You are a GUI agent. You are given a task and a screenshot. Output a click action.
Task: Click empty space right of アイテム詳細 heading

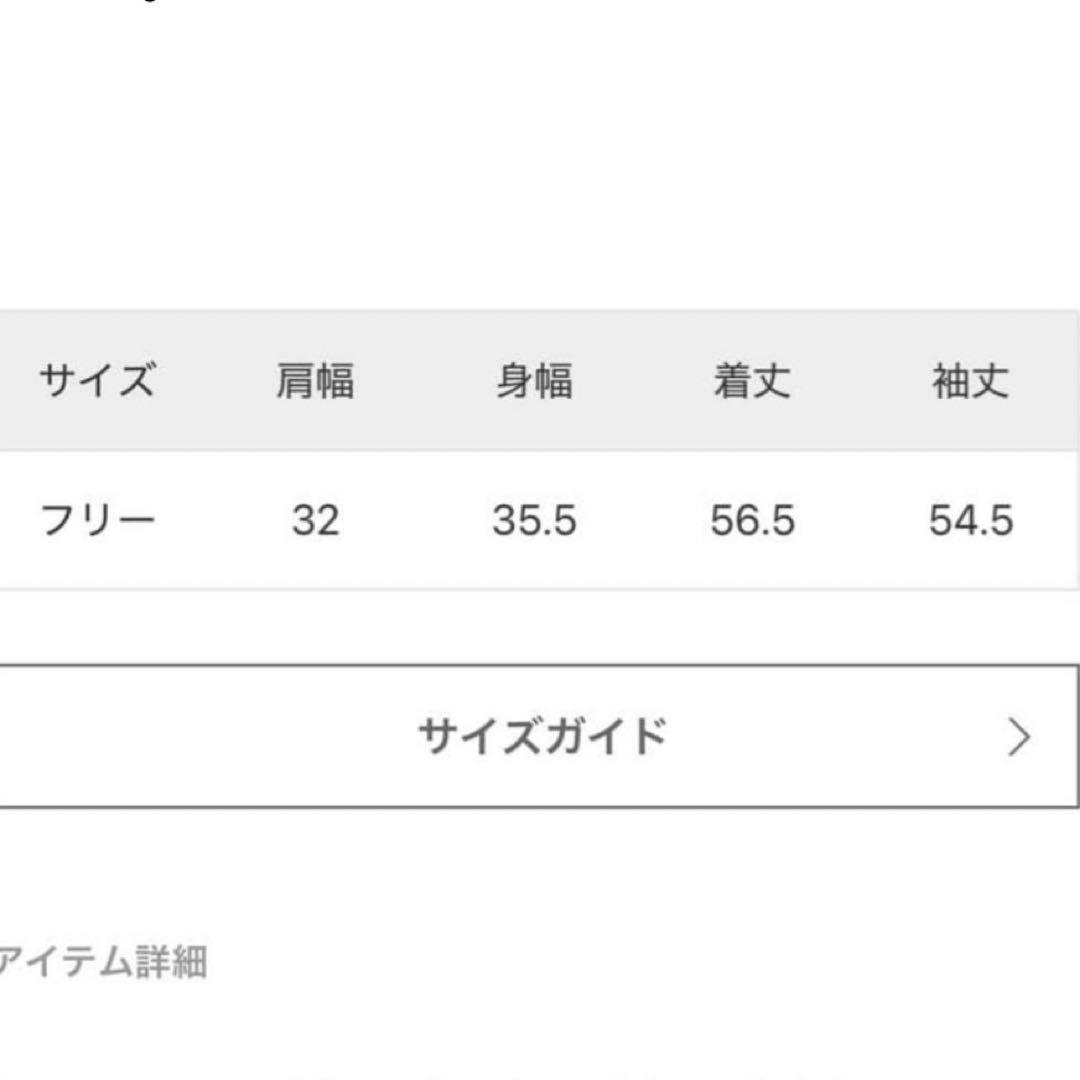(x=640, y=962)
